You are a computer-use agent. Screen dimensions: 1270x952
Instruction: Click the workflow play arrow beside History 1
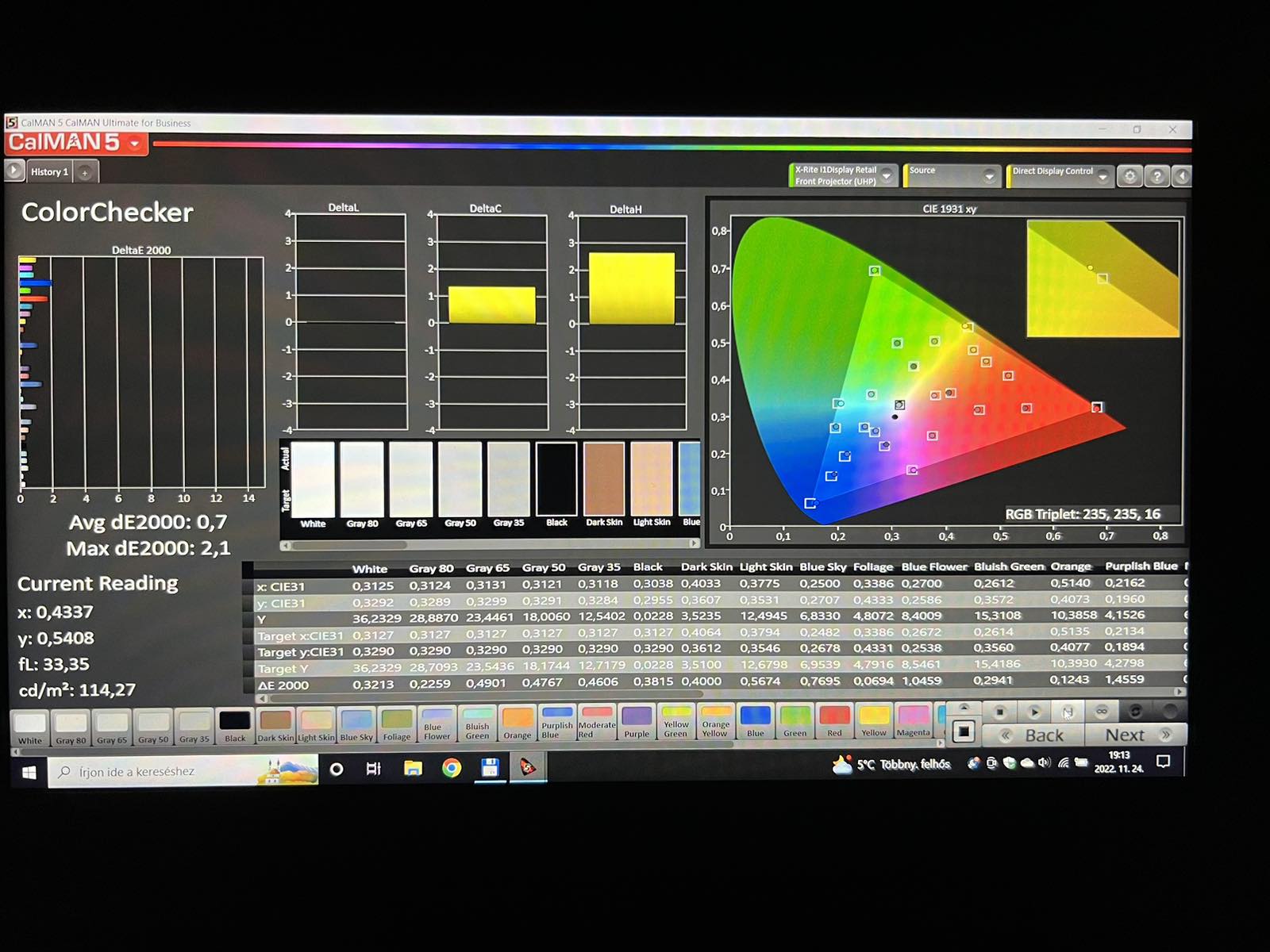tap(14, 171)
